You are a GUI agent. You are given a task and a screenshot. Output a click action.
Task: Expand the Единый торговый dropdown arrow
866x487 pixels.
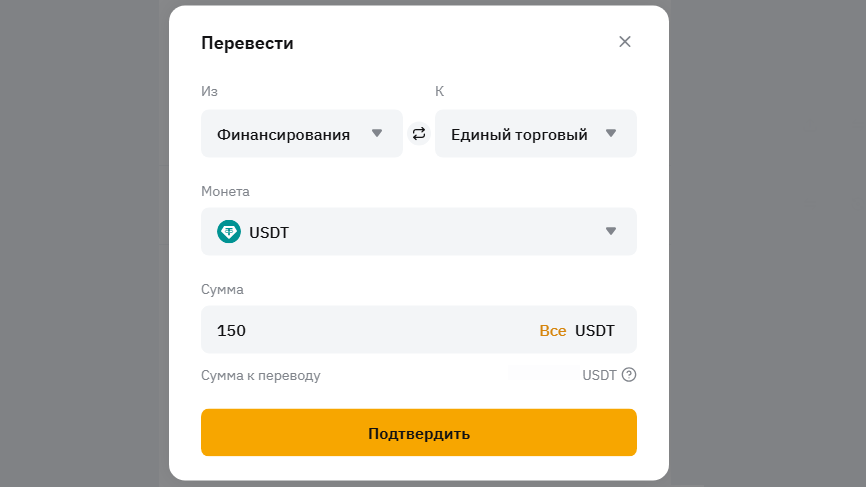[x=611, y=133]
